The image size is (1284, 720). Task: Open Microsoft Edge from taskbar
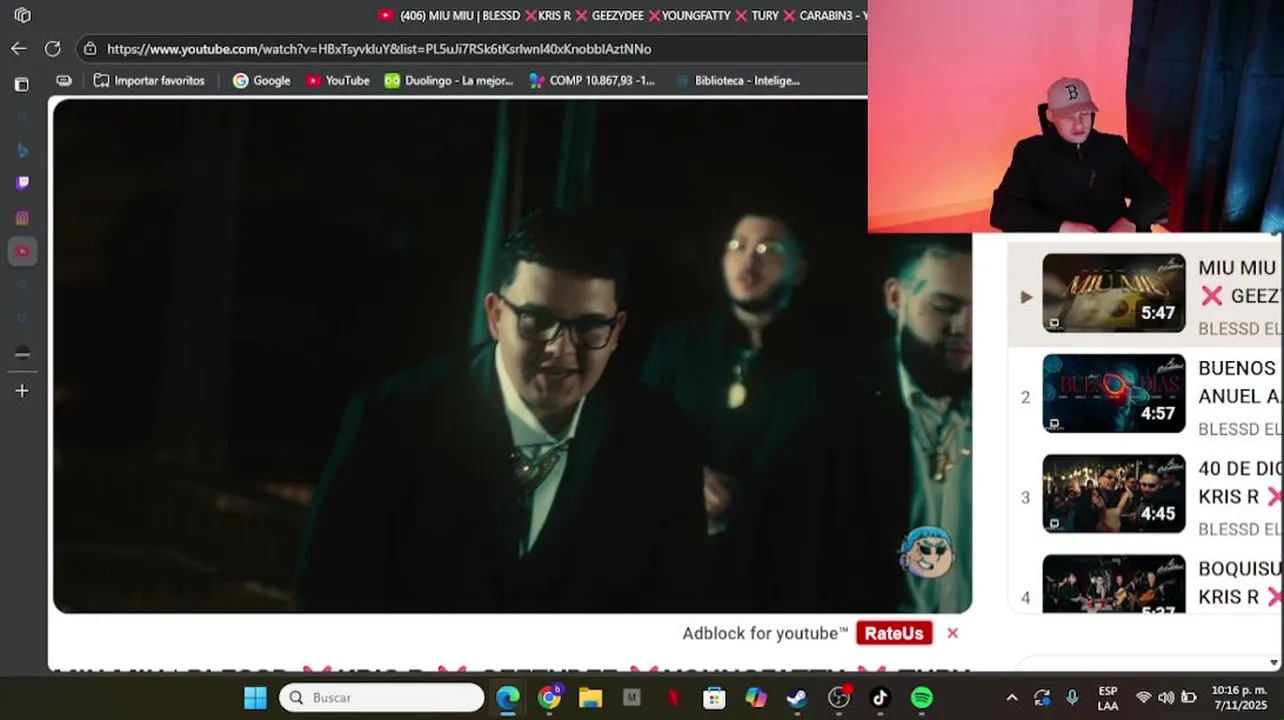pyautogui.click(x=507, y=697)
